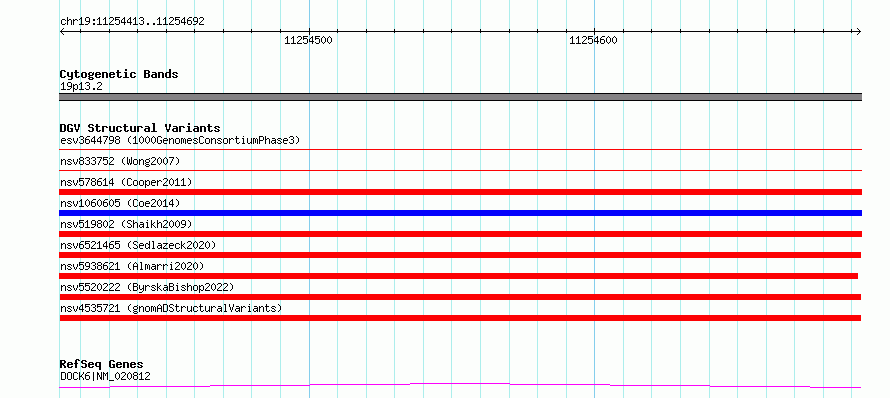Open the Cytogenetic Bands track heading
Image resolution: width=890 pixels, height=398 pixels.
tap(119, 74)
